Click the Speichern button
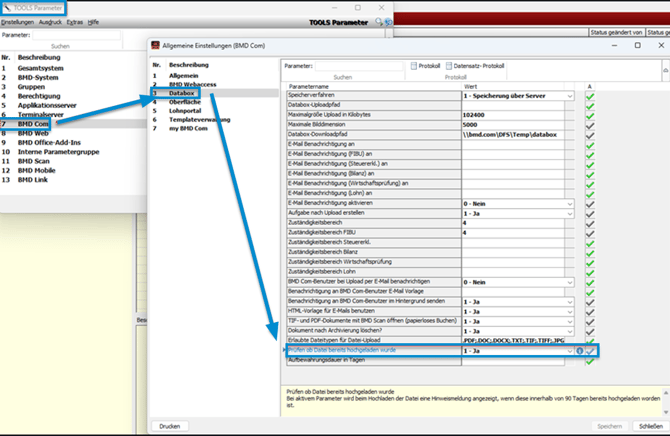Image resolution: width=670 pixels, height=436 pixels. 609,426
